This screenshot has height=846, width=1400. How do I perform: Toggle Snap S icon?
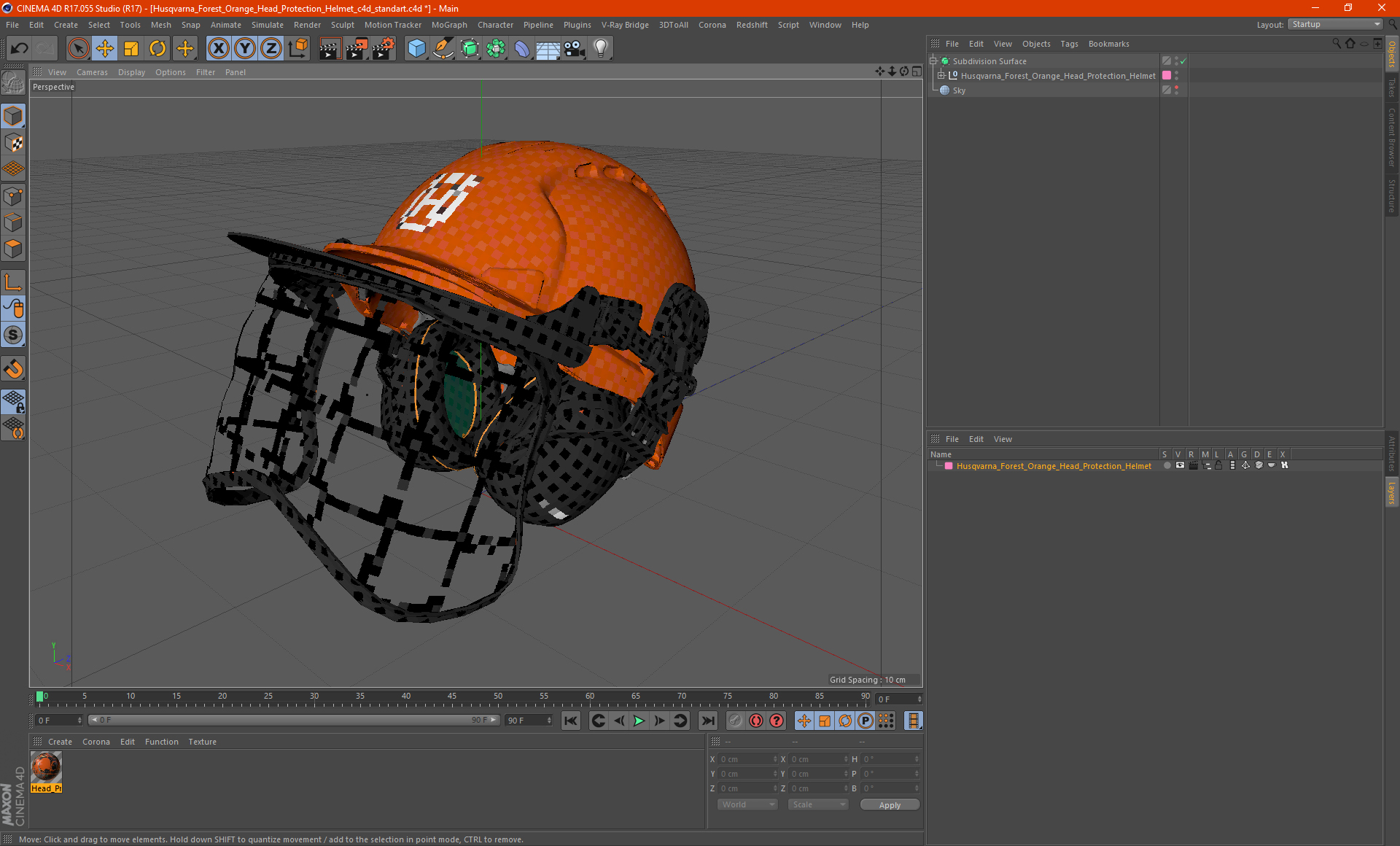tap(13, 335)
